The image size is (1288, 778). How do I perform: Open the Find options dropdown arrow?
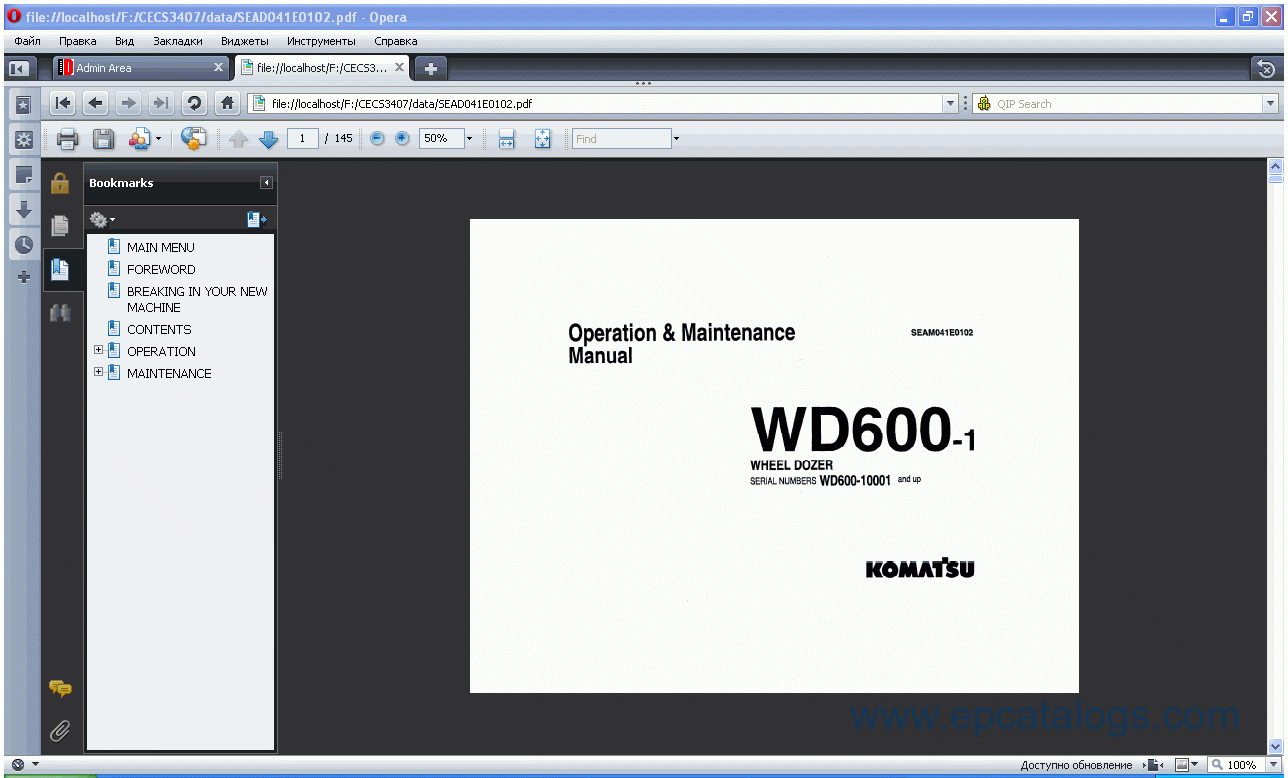676,139
